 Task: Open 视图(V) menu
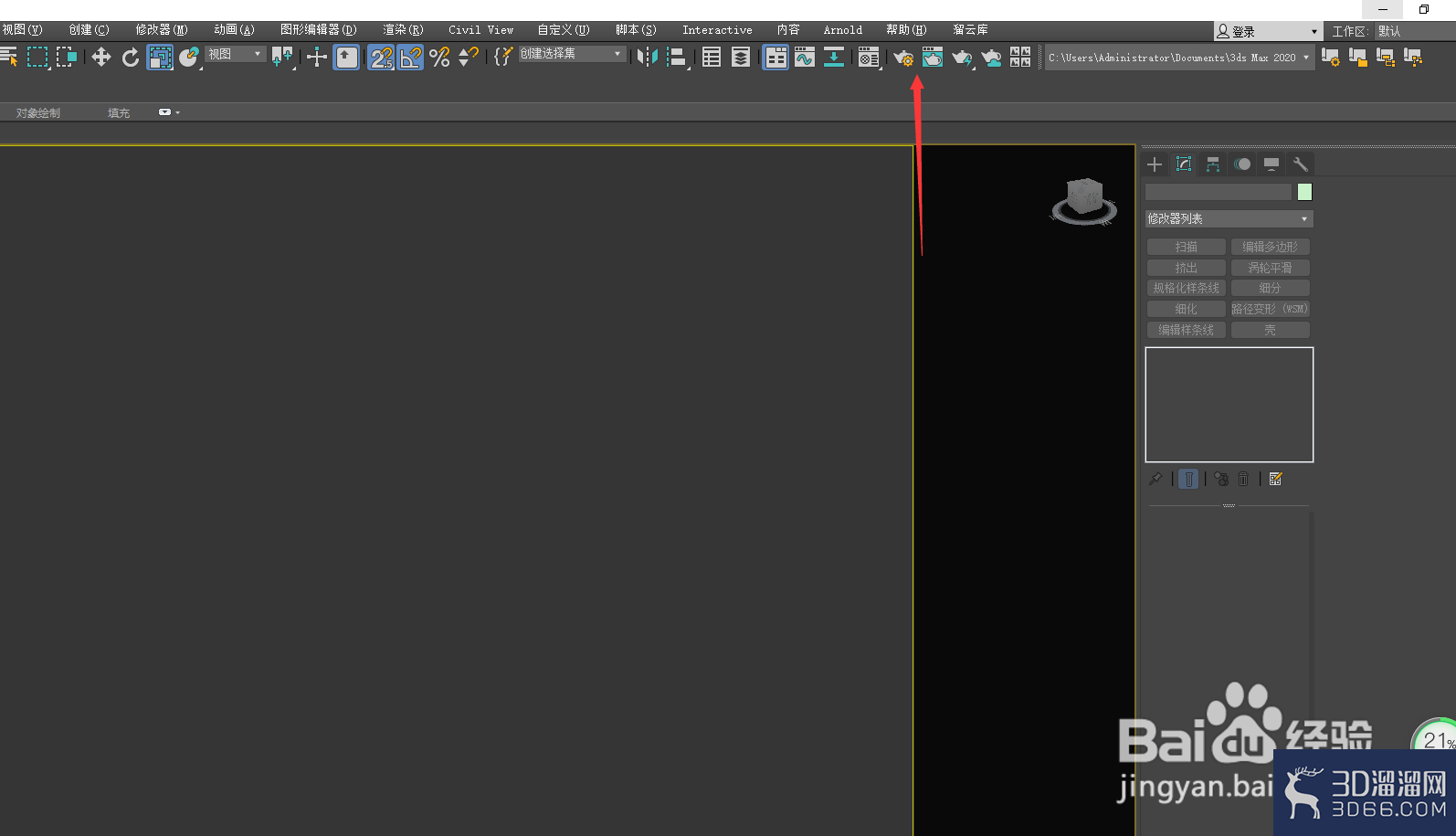tap(22, 30)
